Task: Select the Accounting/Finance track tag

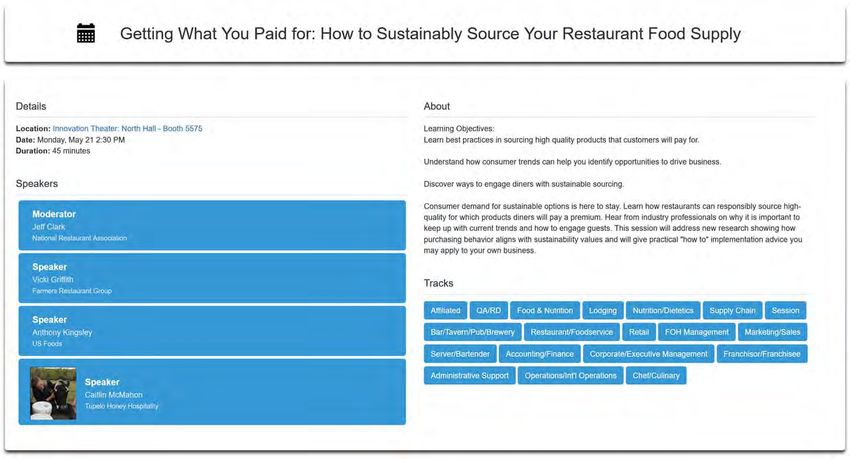Action: pos(539,354)
